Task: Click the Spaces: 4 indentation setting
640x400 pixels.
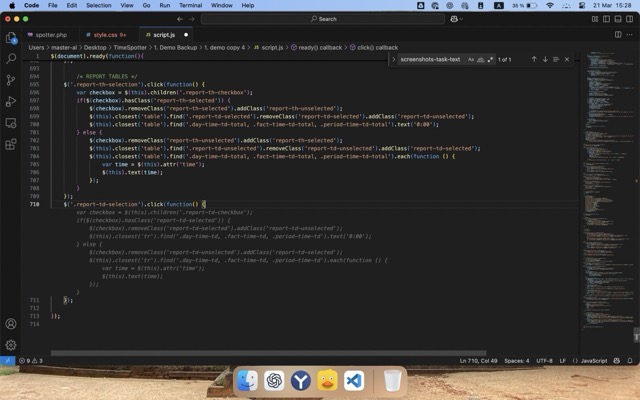Action: coord(516,360)
